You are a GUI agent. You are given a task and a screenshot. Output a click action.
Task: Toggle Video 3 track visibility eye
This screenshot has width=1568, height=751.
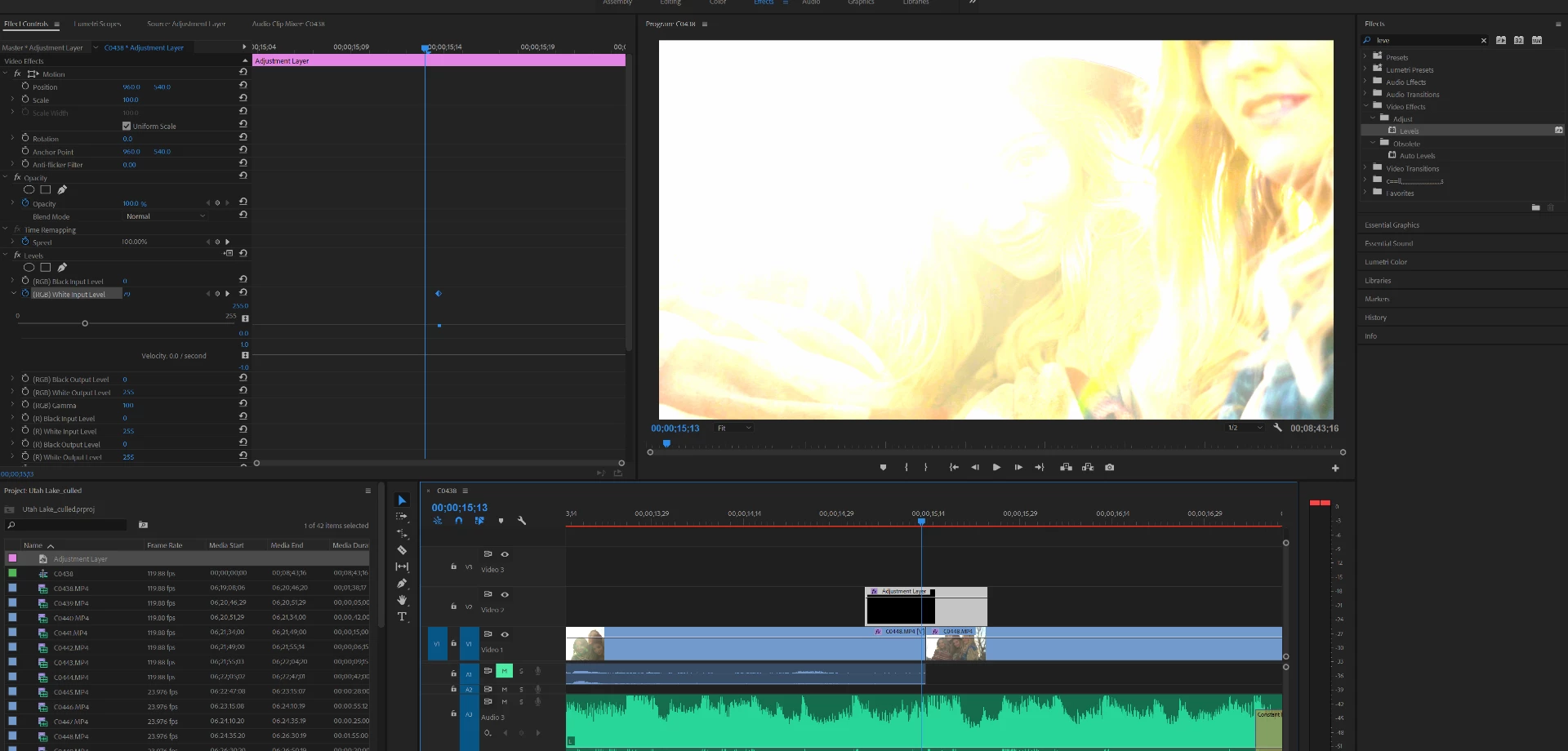(505, 554)
